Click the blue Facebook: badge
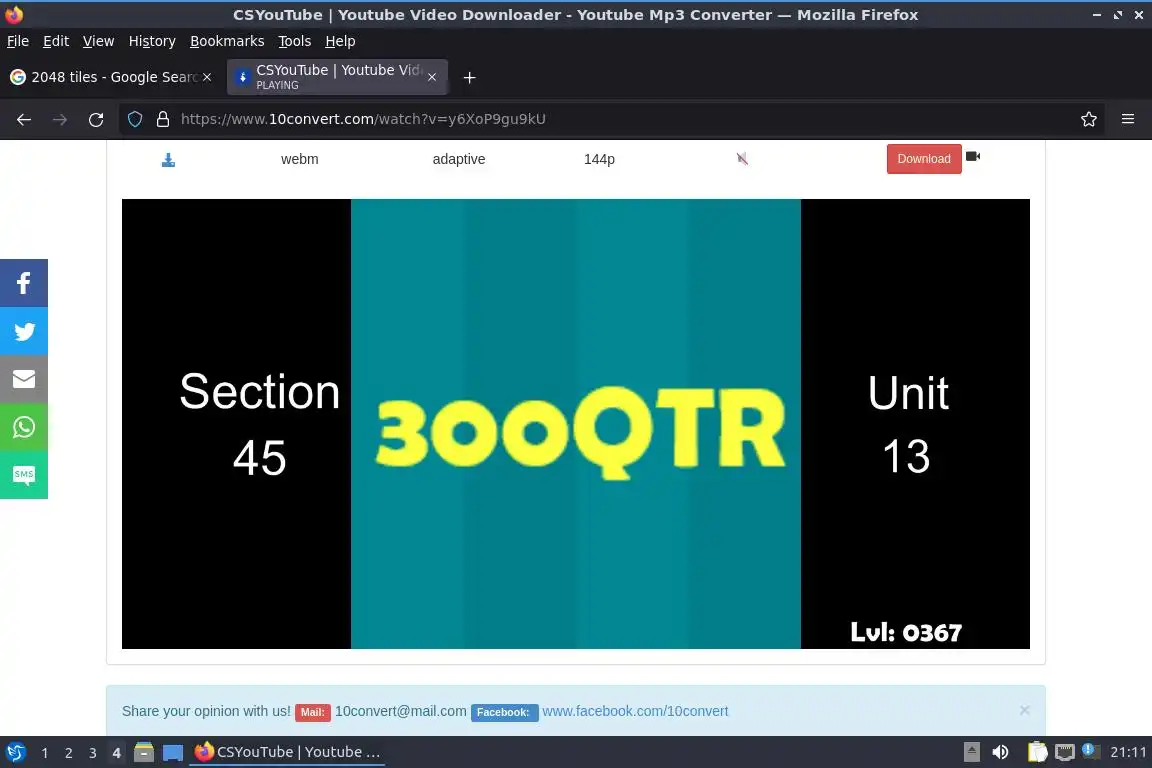This screenshot has height=768, width=1152. point(504,712)
